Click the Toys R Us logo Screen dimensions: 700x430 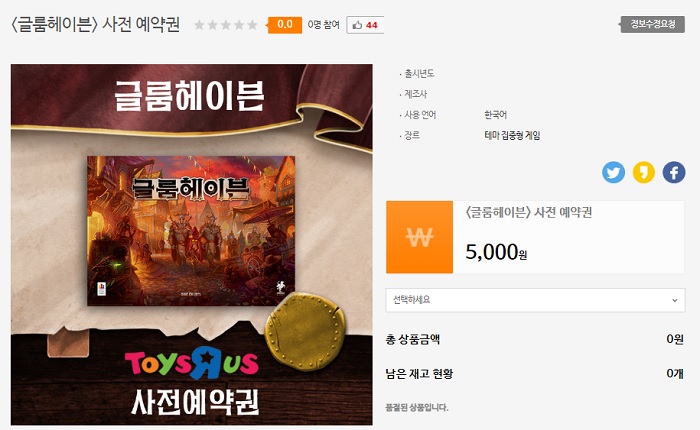pyautogui.click(x=192, y=363)
